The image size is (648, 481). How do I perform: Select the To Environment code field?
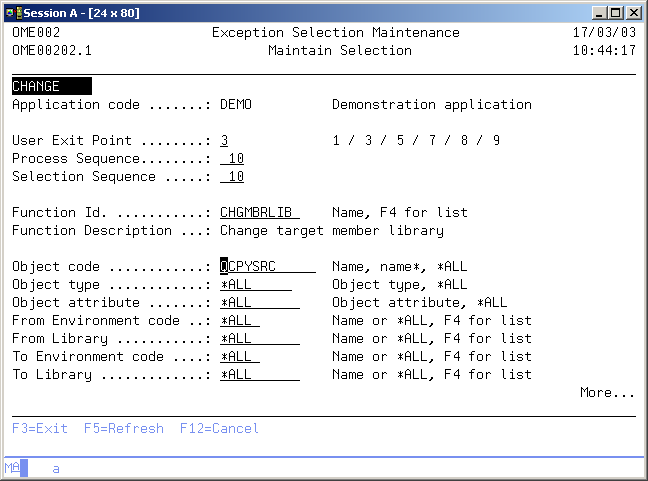pyautogui.click(x=240, y=357)
